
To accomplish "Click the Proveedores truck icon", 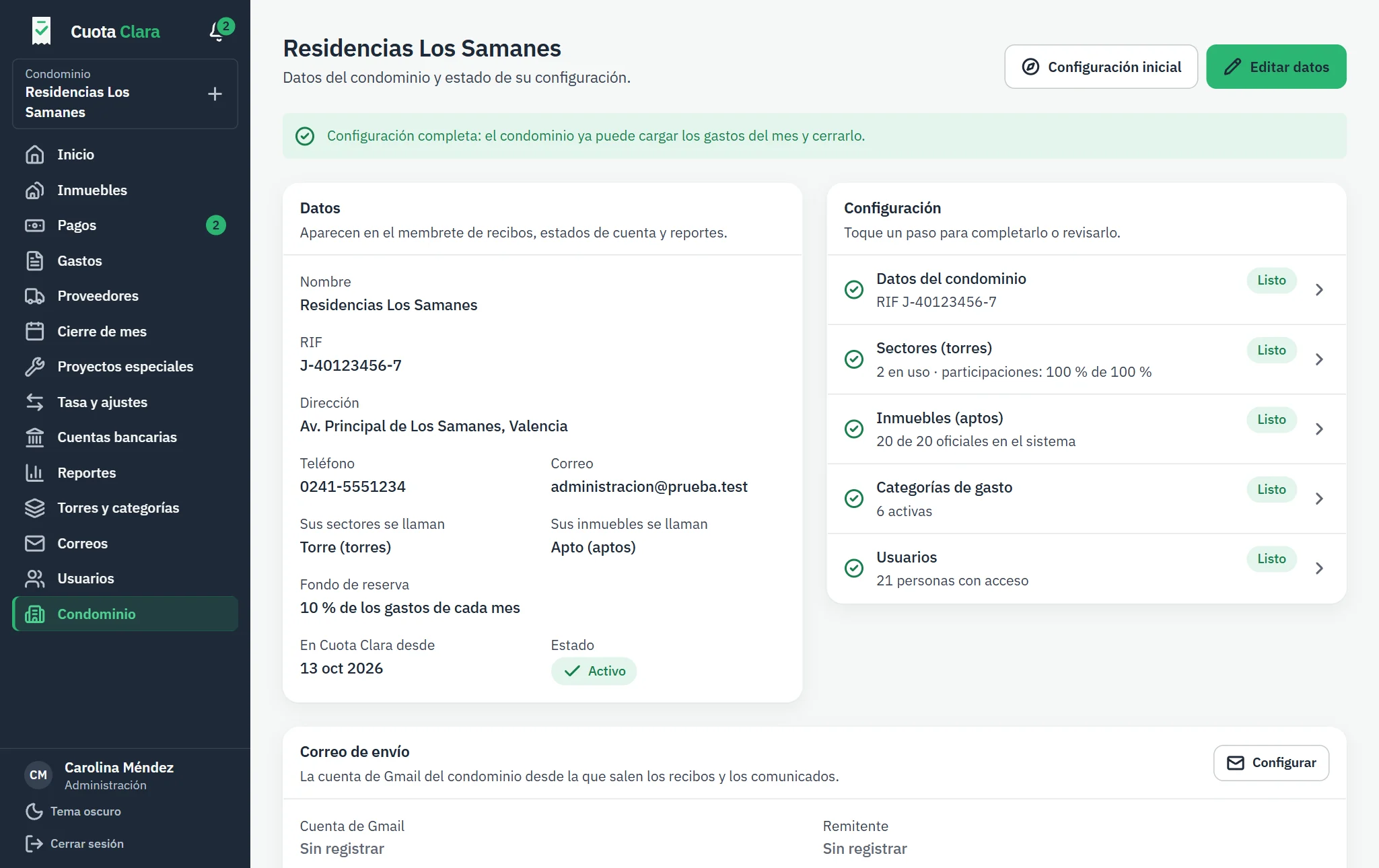I will [x=34, y=296].
